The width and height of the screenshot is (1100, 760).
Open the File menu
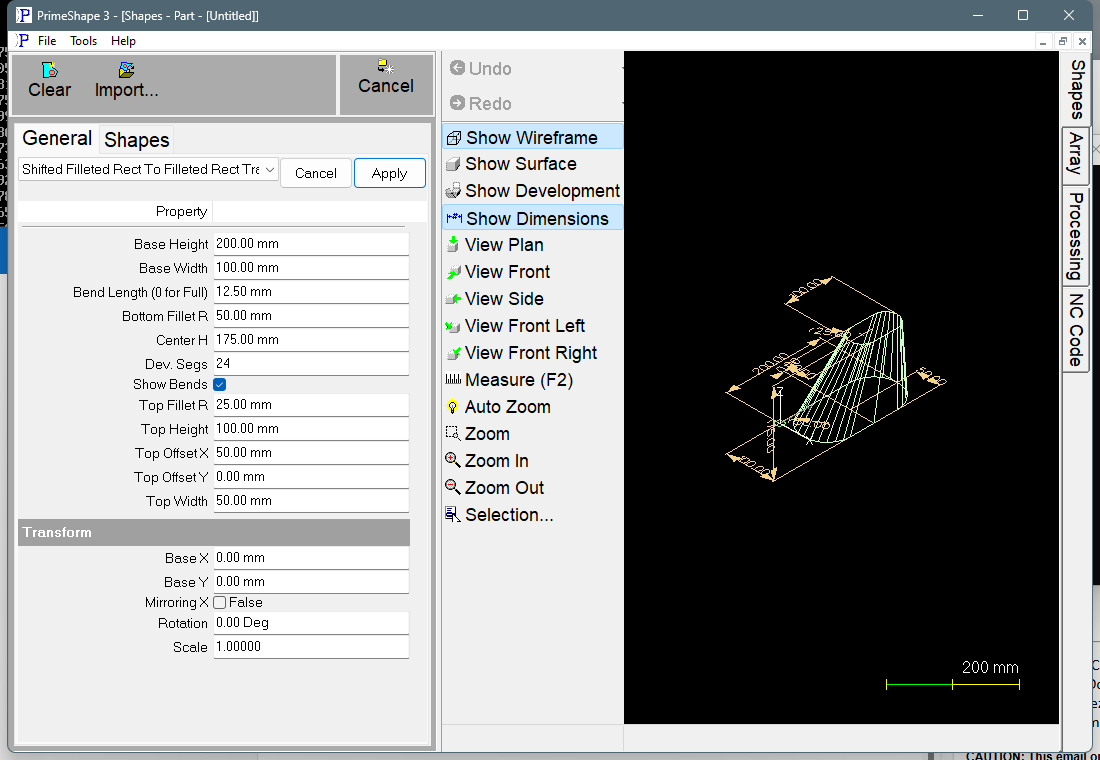47,41
